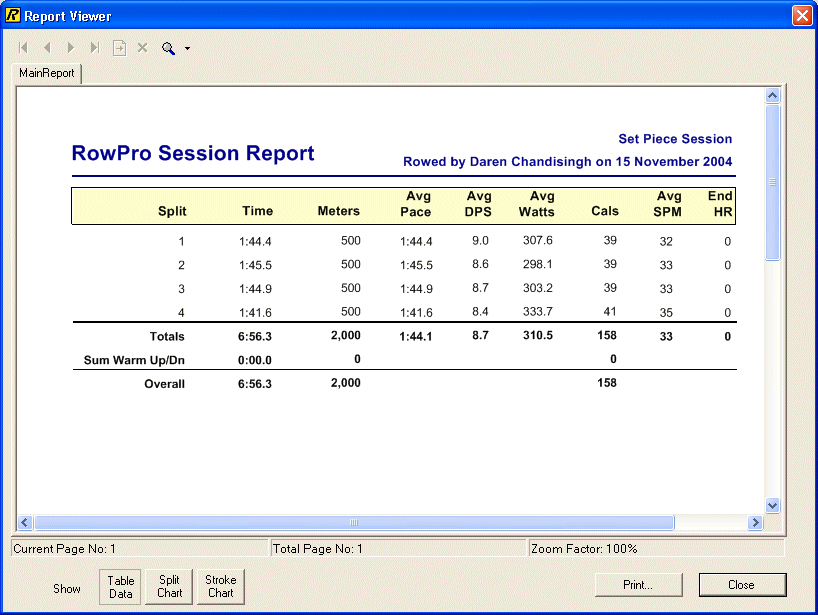Click split 1 SPM value 32
The height and width of the screenshot is (615, 818).
click(x=666, y=242)
